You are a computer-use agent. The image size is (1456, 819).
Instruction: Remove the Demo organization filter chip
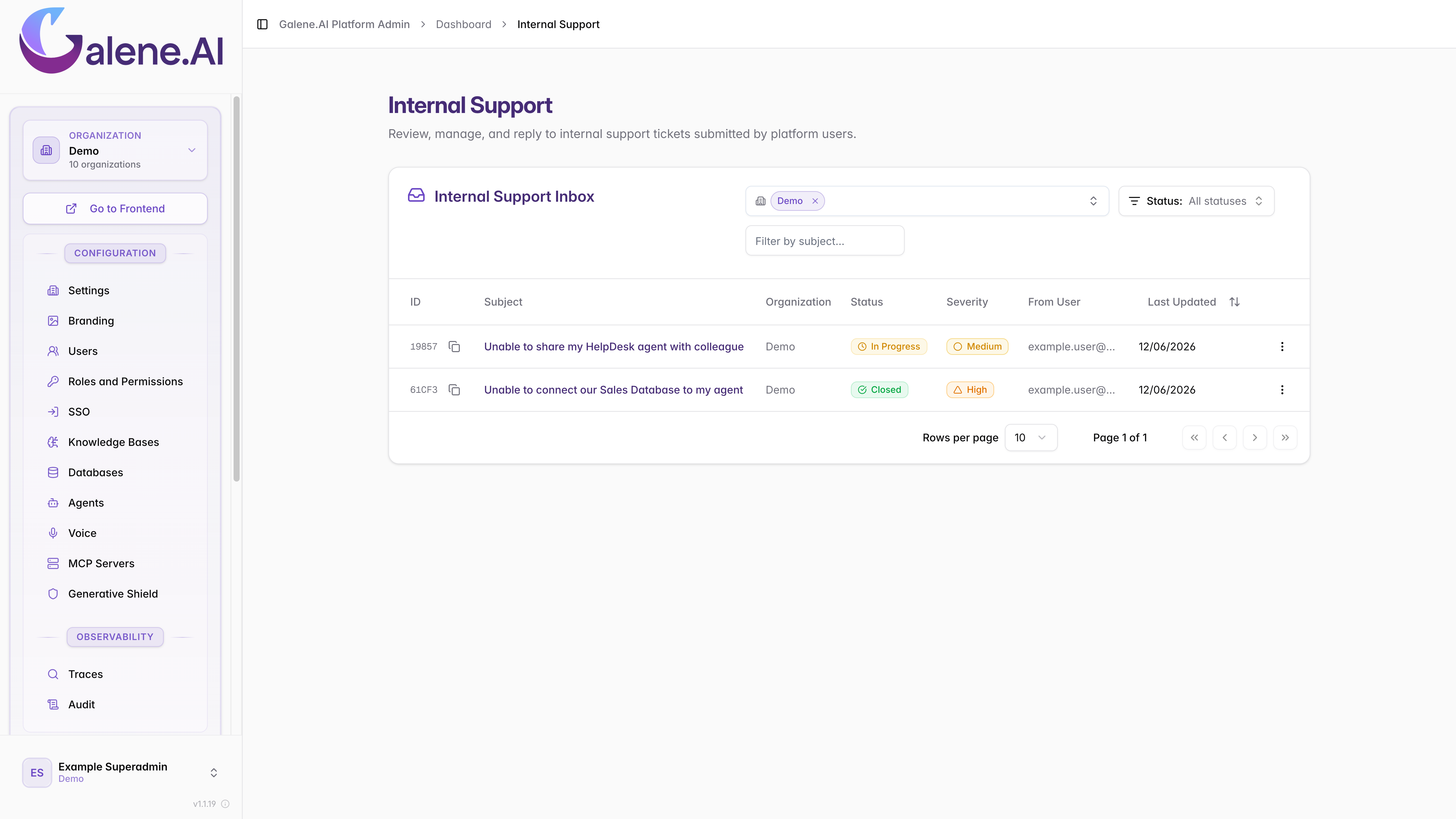[815, 201]
